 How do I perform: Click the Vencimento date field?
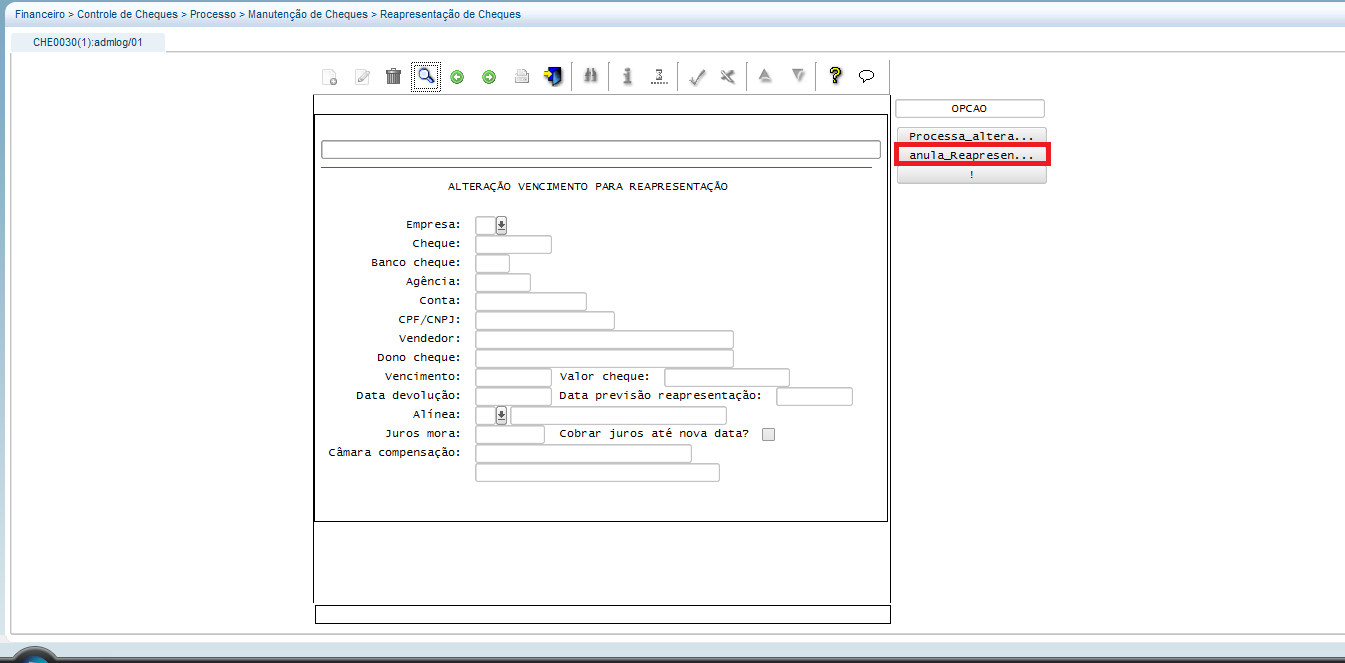coord(513,377)
